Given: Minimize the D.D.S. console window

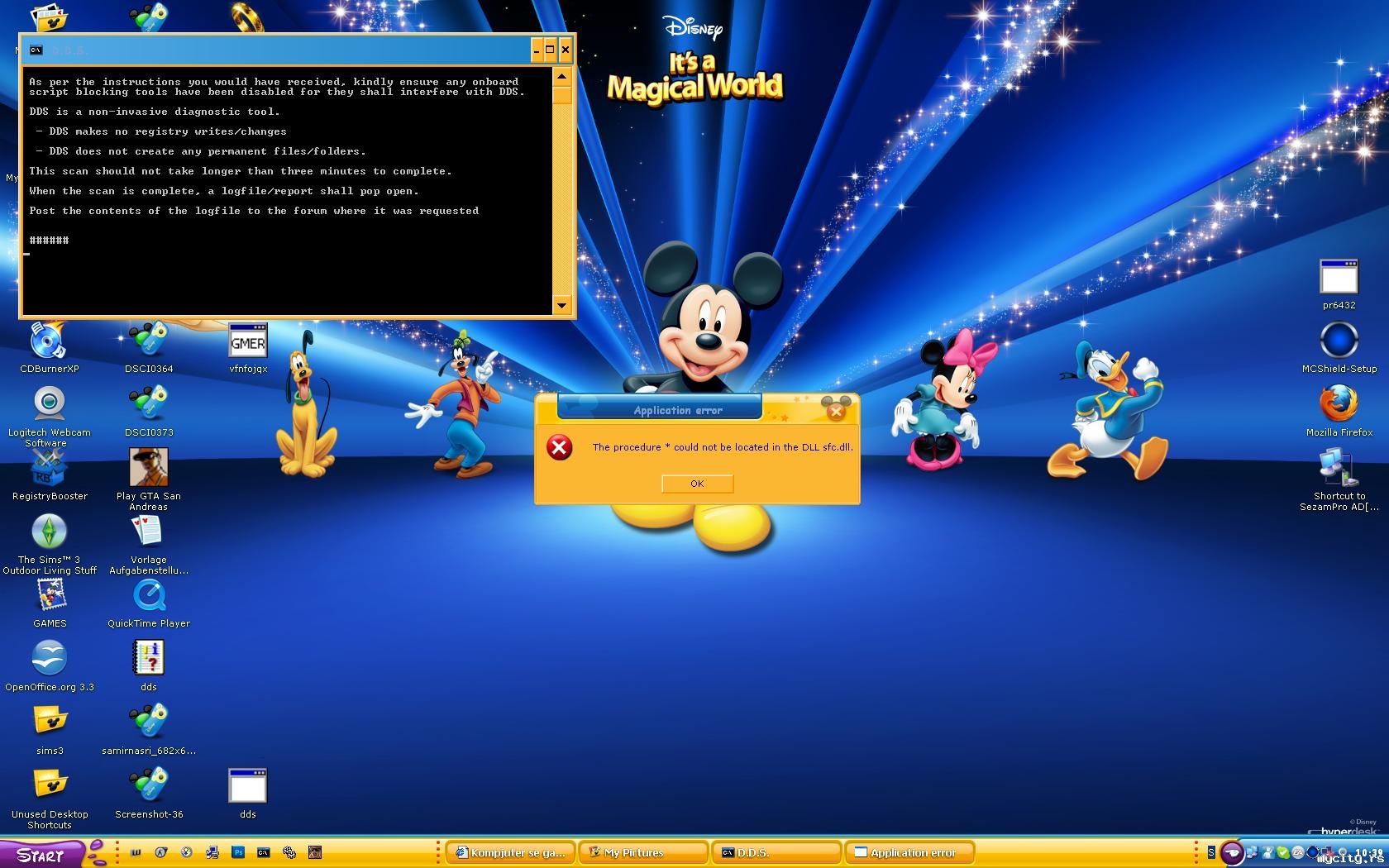Looking at the screenshot, I should tap(537, 50).
